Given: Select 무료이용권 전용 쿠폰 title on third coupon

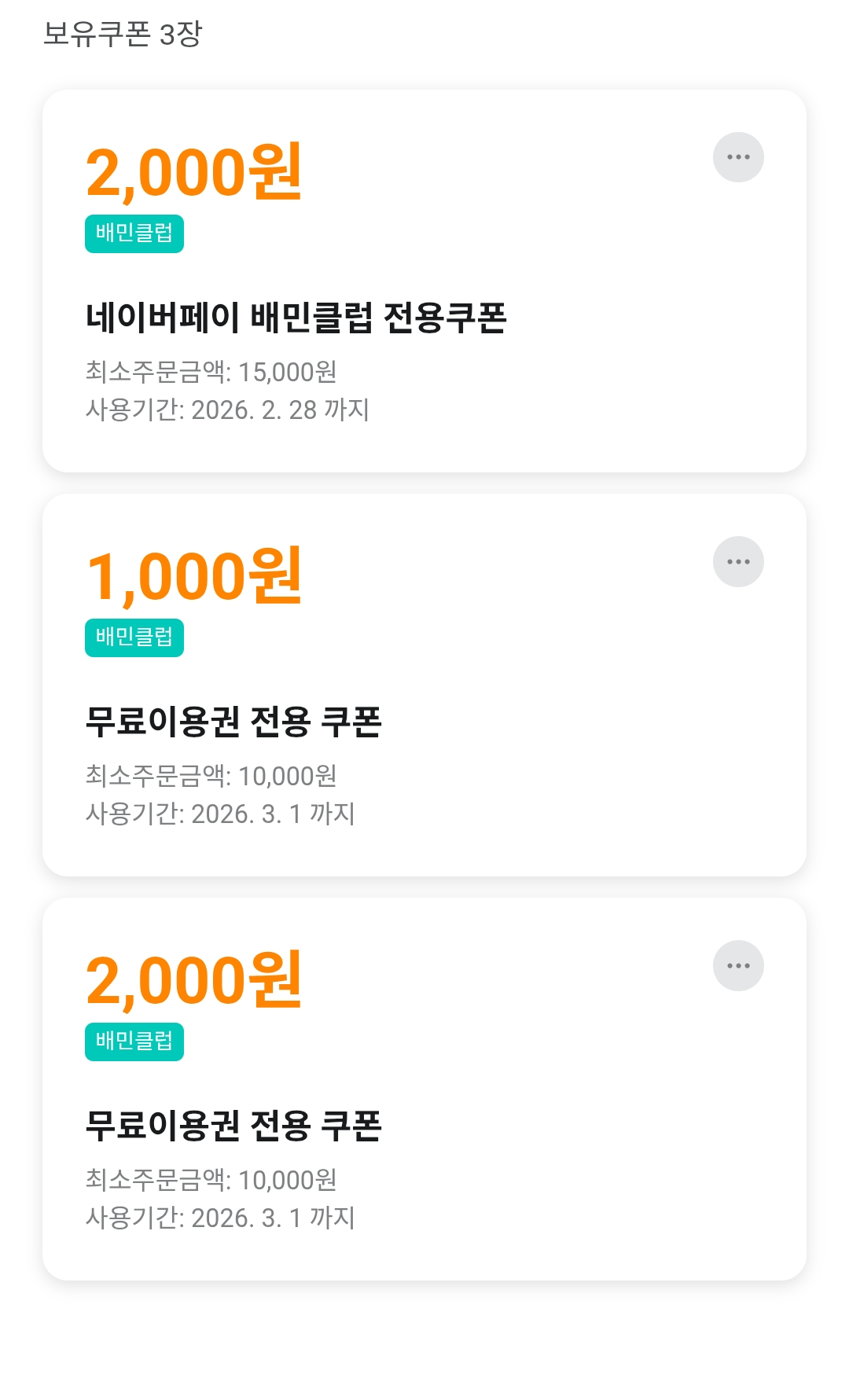Looking at the screenshot, I should 233,1126.
